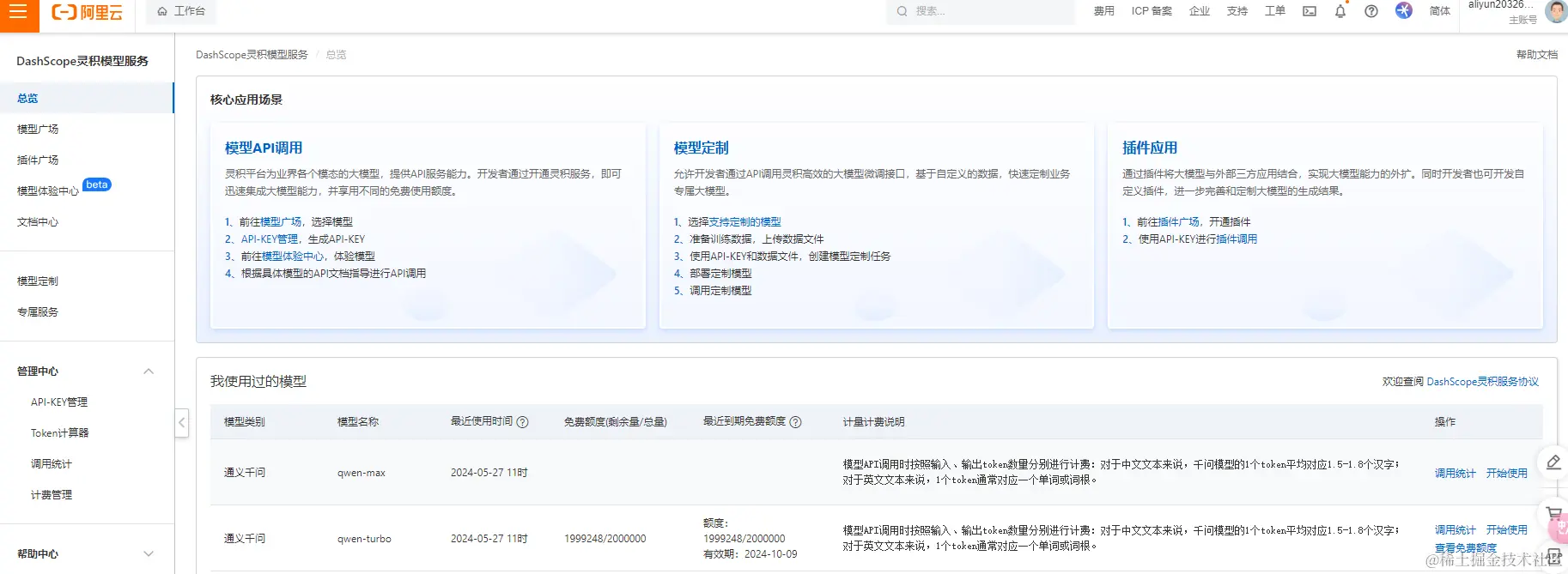
Task: Click the 插件应用 card title
Action: coord(1150,148)
